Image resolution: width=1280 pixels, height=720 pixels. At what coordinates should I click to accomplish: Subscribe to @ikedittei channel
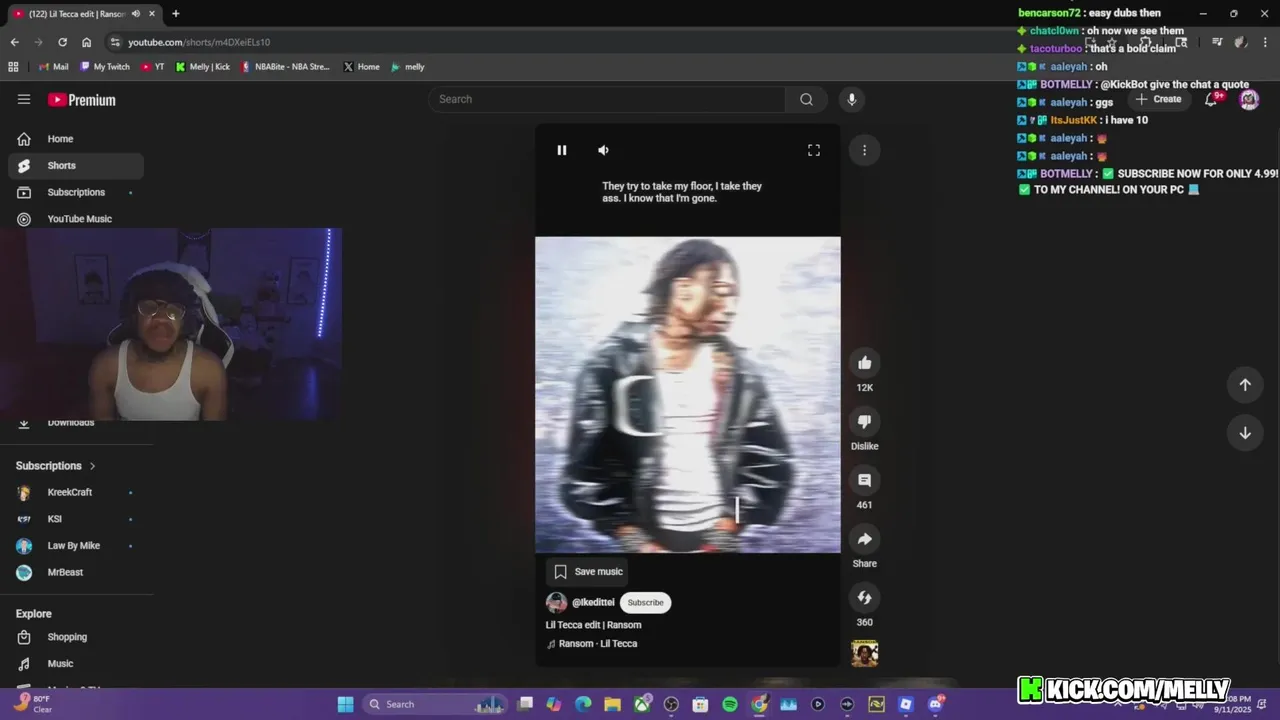[645, 603]
